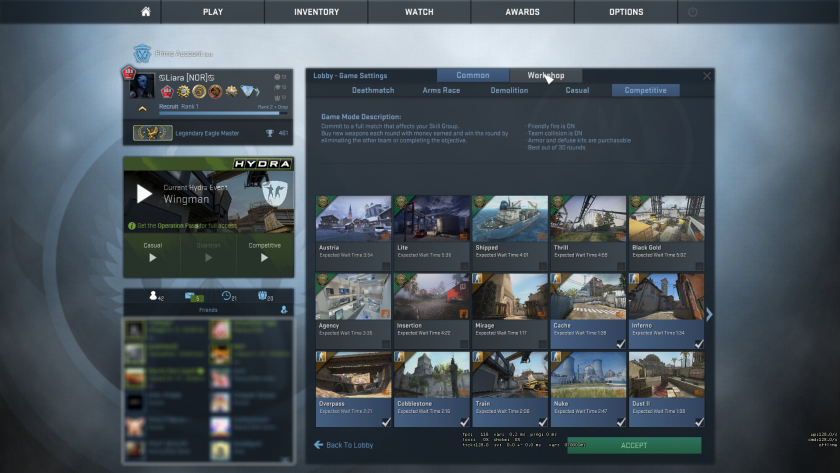Select the Casual game mode tab
840x473 pixels.
pos(577,91)
